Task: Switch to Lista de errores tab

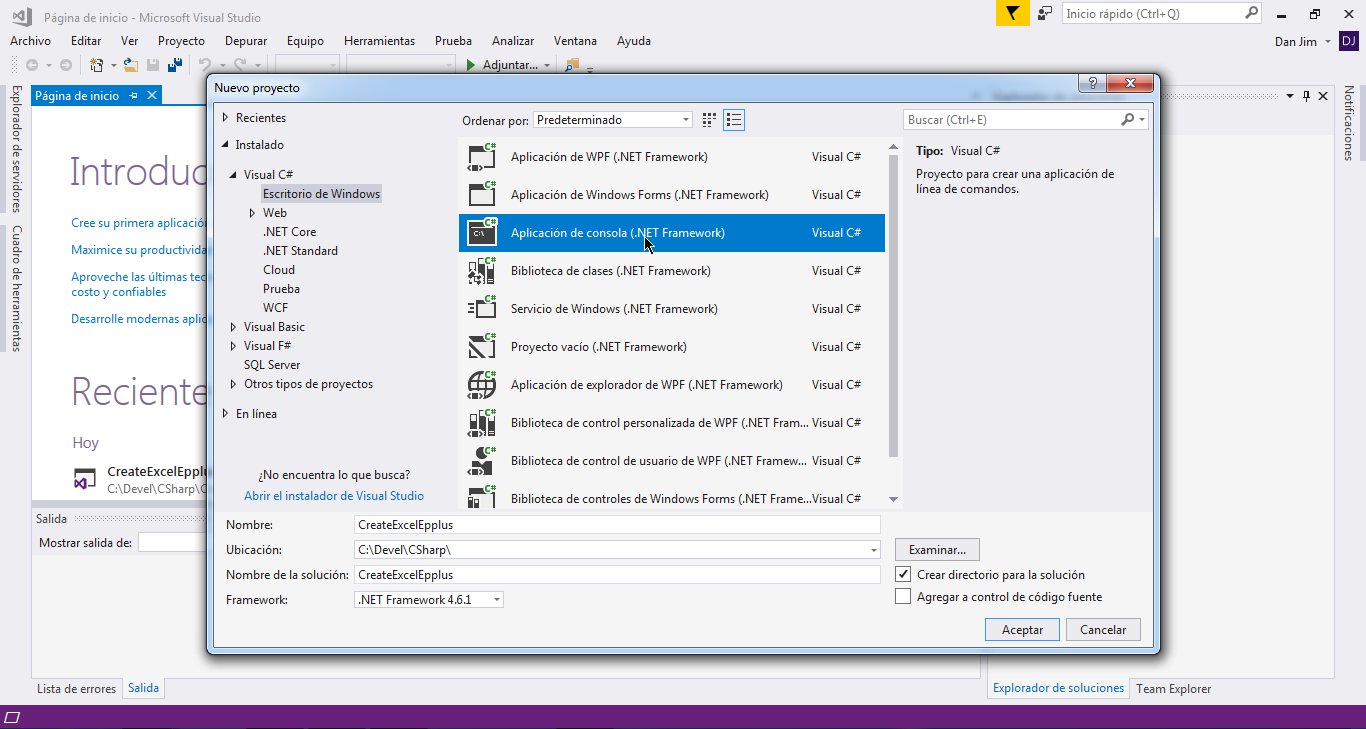Action: point(76,689)
